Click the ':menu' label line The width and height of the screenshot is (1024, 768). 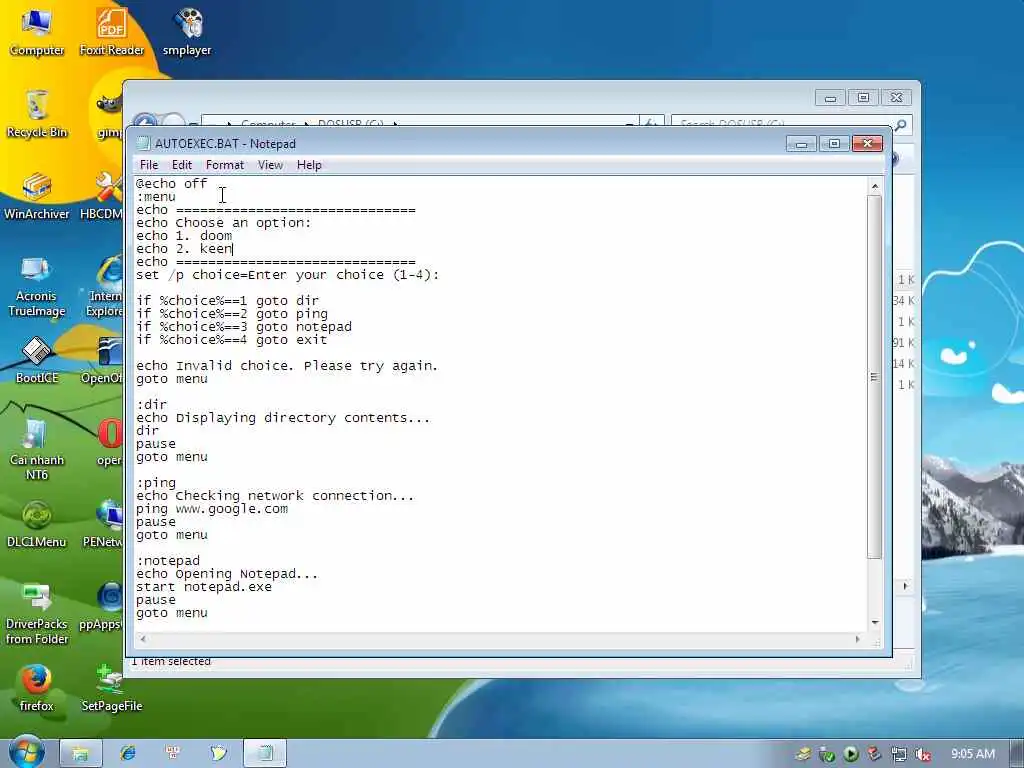pos(156,197)
